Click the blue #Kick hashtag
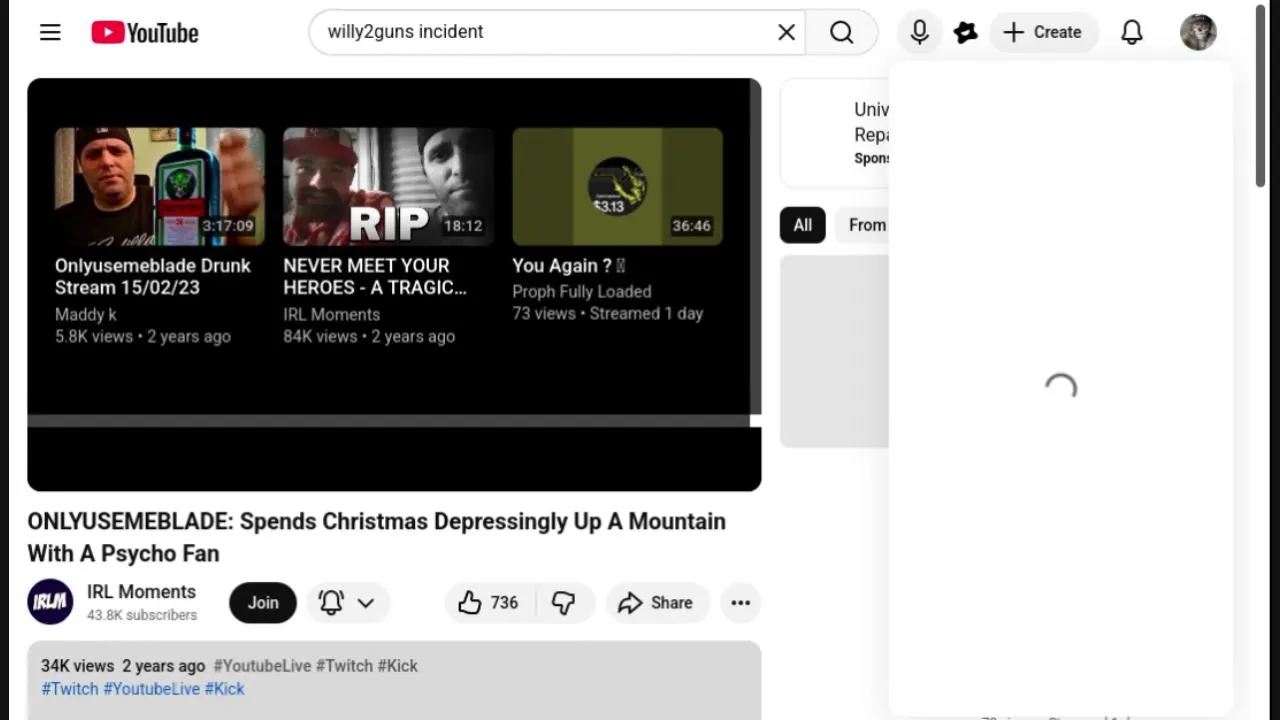1280x720 pixels. click(x=225, y=688)
